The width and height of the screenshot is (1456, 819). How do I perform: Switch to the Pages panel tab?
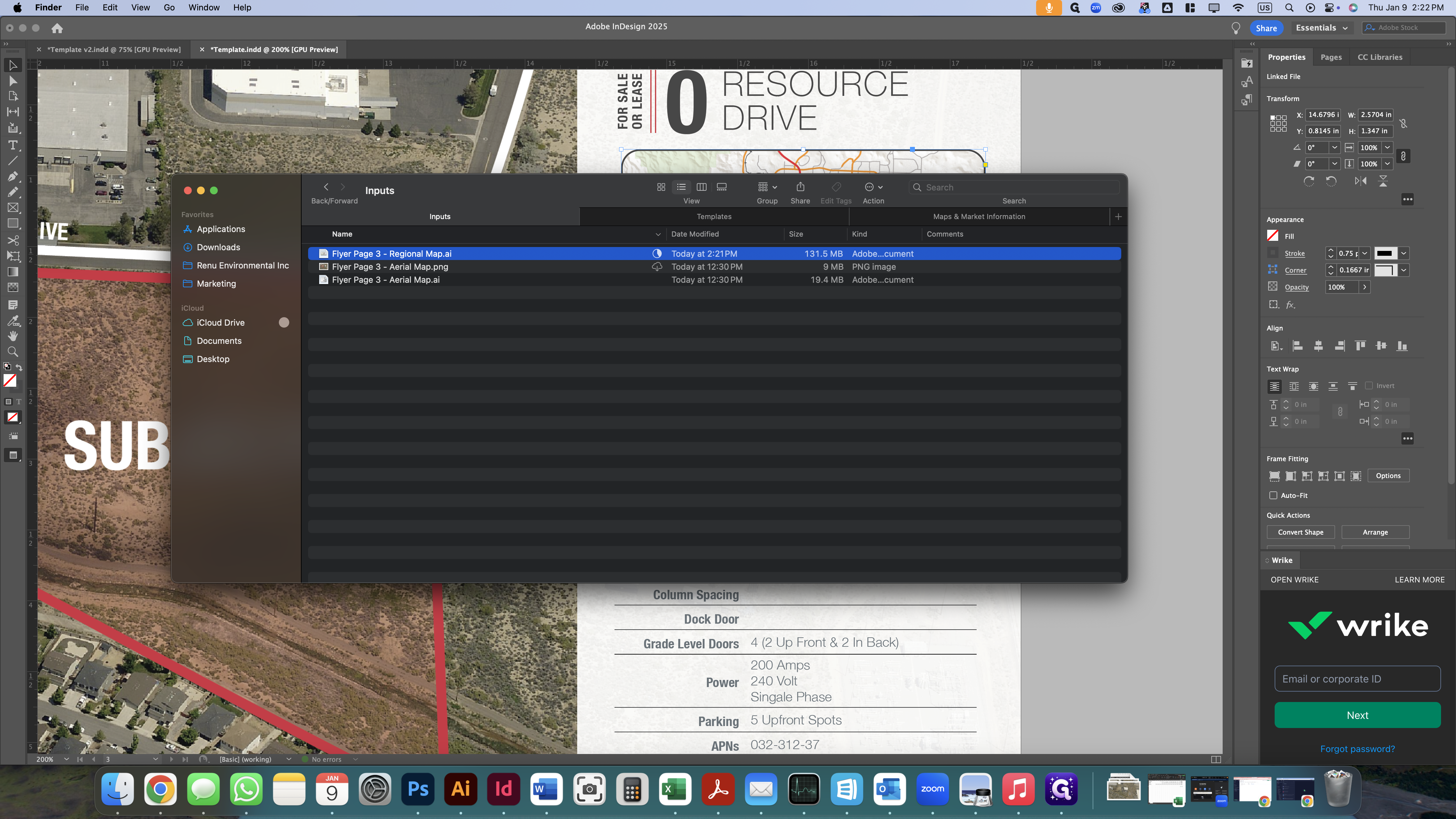point(1331,57)
